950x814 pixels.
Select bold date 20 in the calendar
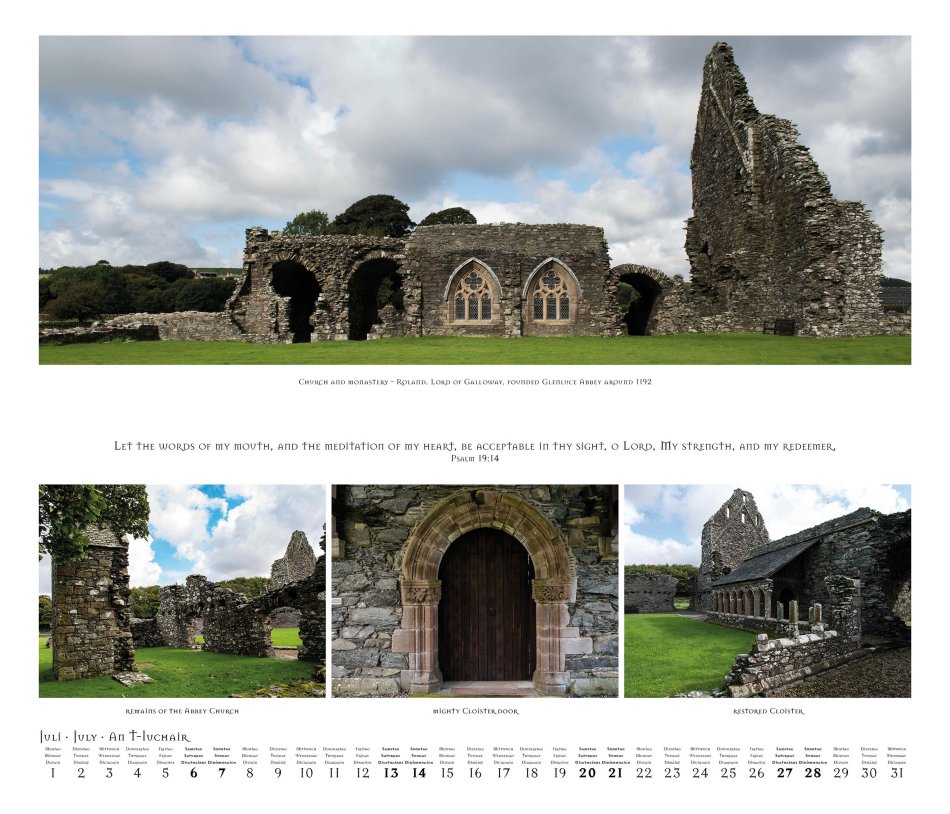coord(587,773)
